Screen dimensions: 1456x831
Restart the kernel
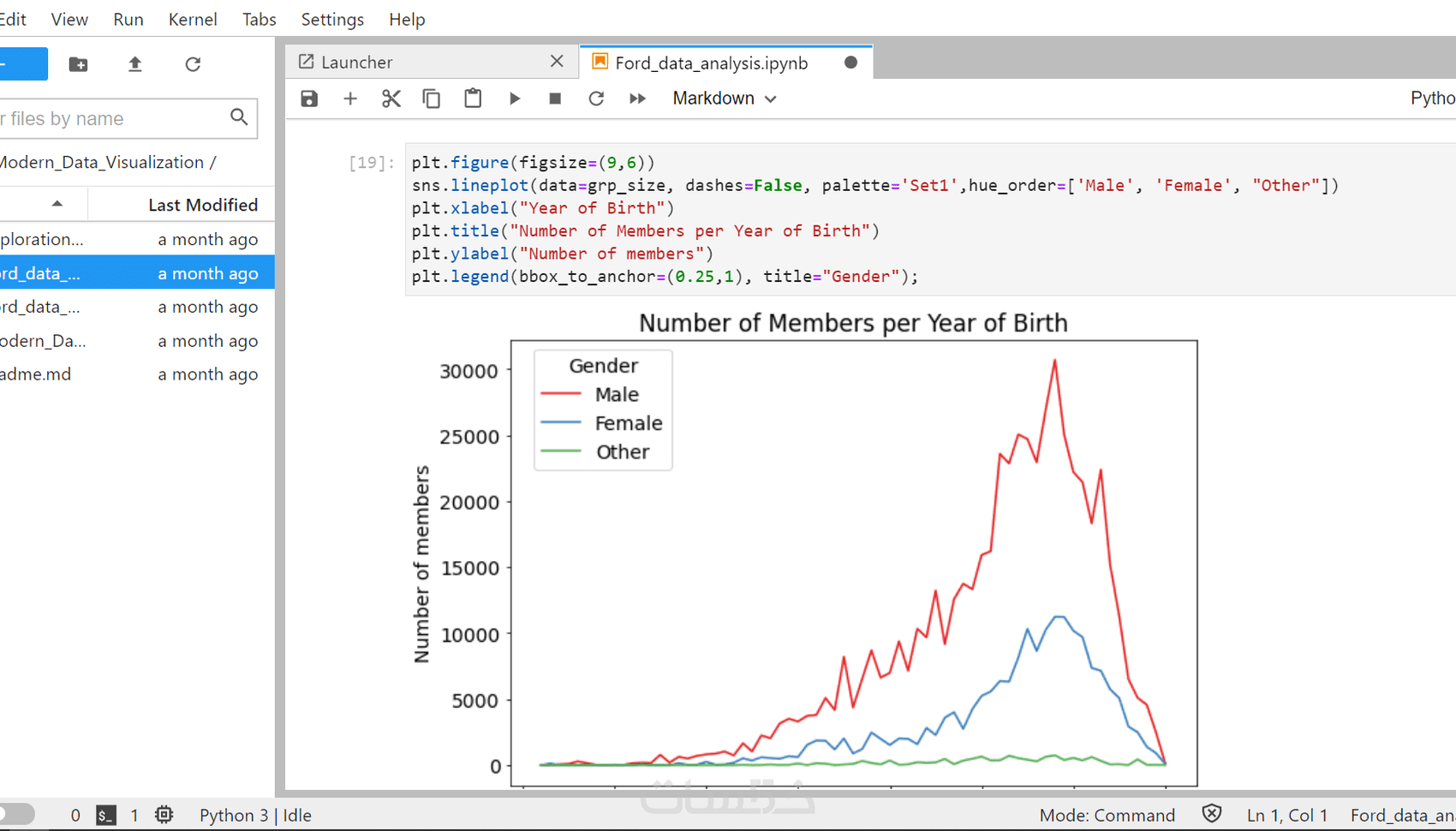596,98
